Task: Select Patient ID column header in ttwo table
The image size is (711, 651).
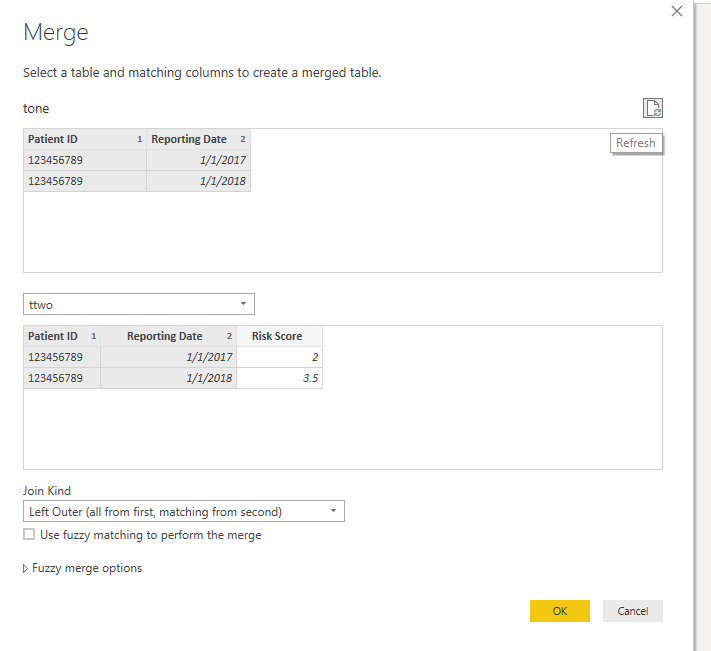Action: coord(62,336)
